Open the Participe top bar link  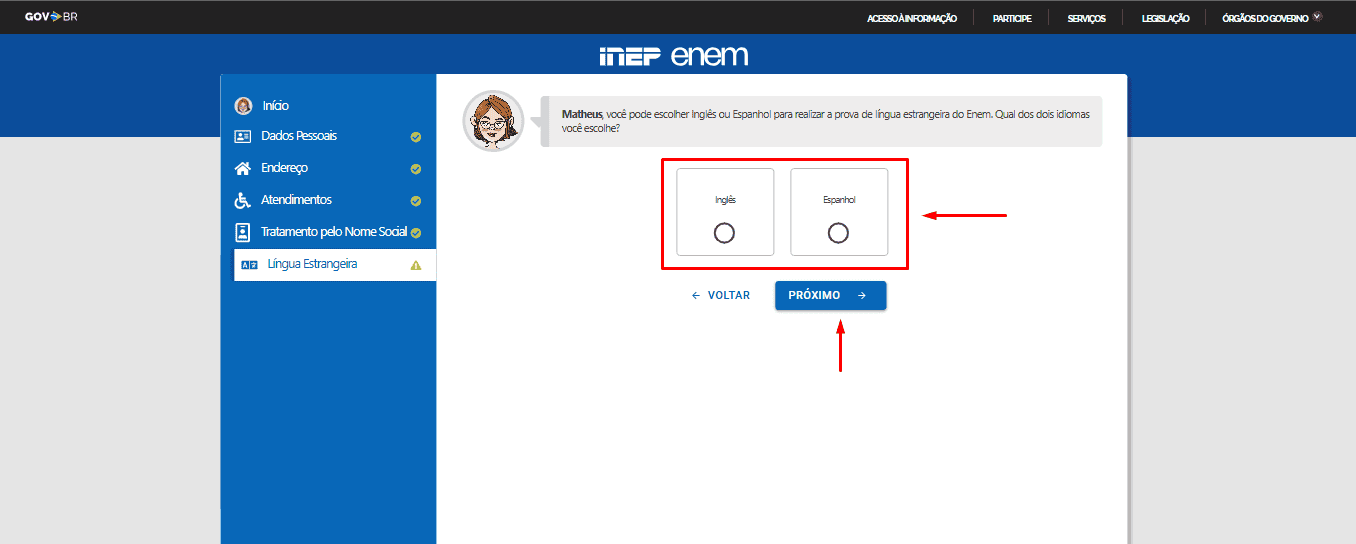point(1011,18)
